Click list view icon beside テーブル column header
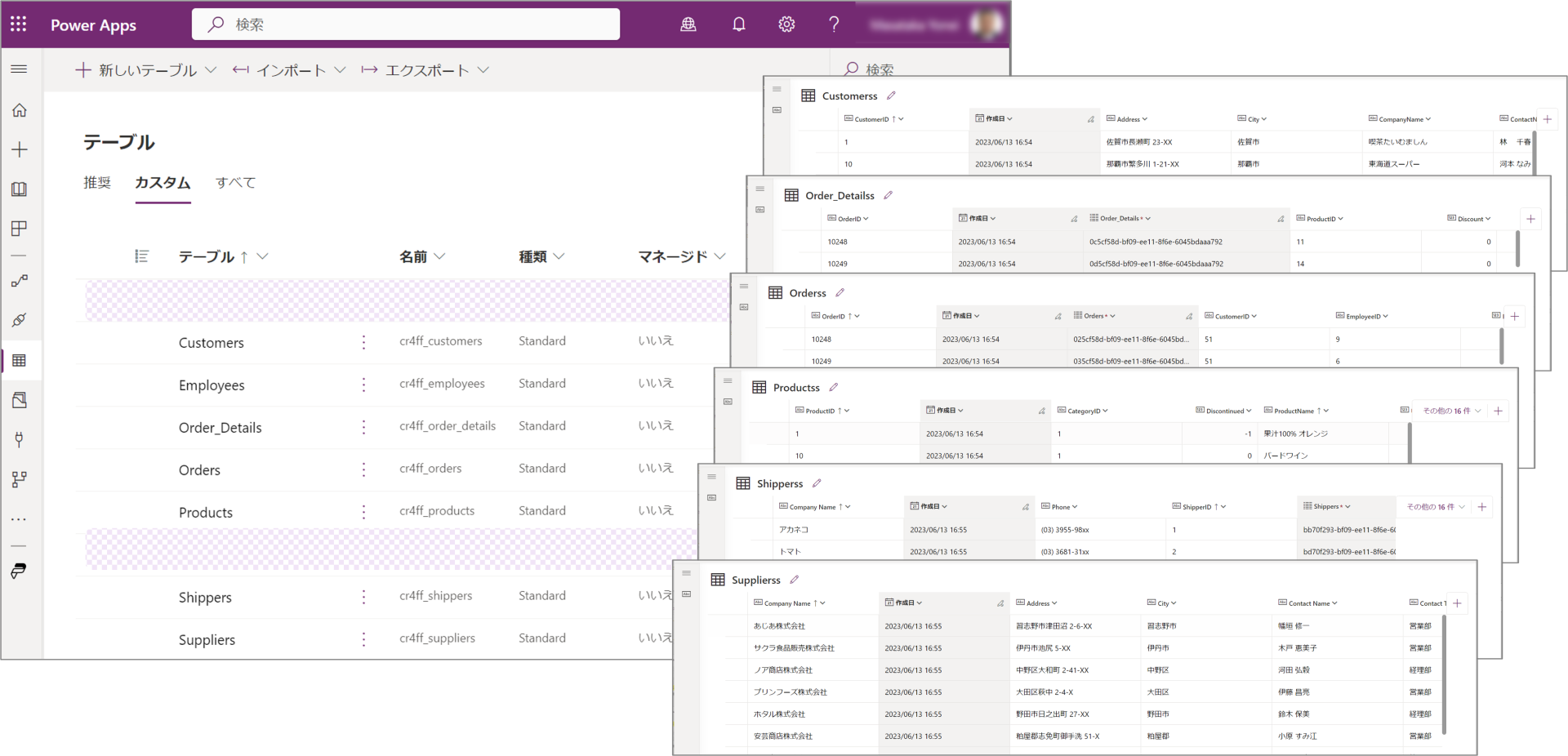The height and width of the screenshot is (756, 1568). [x=141, y=256]
